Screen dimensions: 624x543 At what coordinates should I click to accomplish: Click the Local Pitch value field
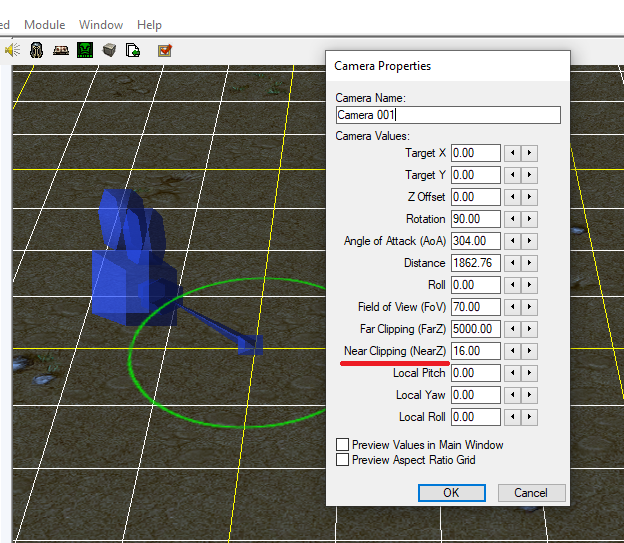tap(476, 373)
